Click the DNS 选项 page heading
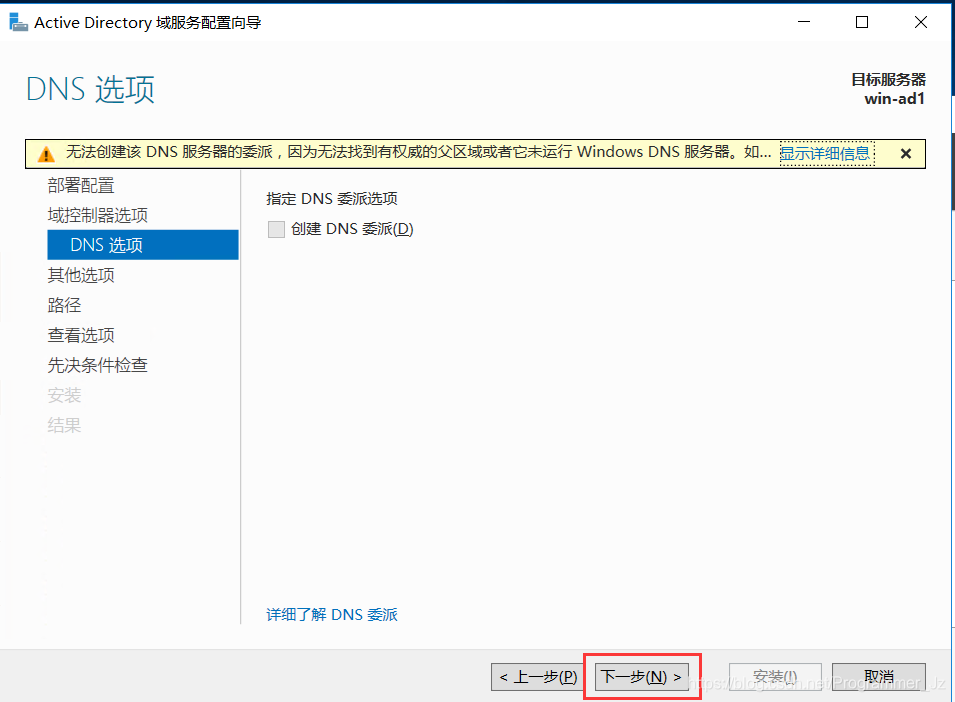Viewport: 955px width, 702px height. point(90,90)
